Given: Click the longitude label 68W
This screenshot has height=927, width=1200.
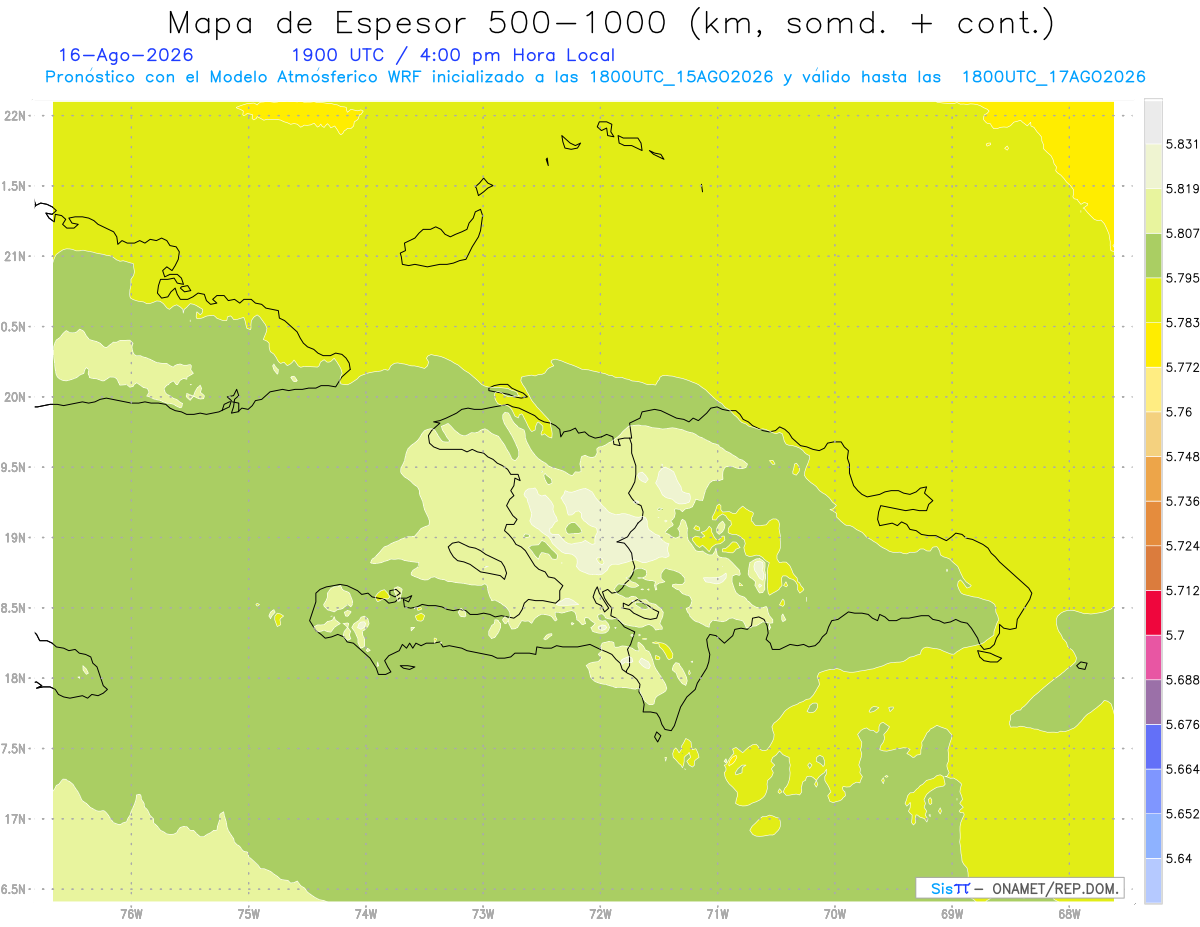Looking at the screenshot, I should coord(1069,913).
